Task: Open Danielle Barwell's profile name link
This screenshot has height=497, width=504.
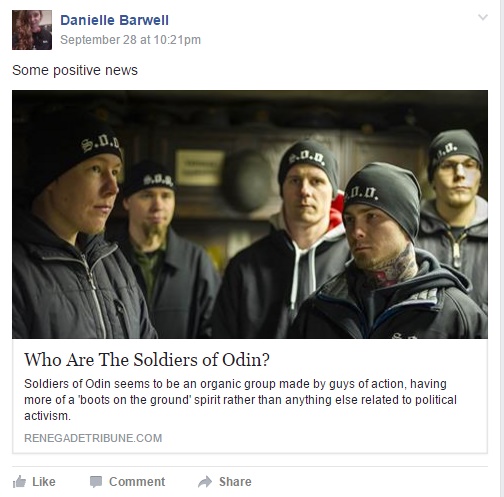Action: [x=114, y=20]
